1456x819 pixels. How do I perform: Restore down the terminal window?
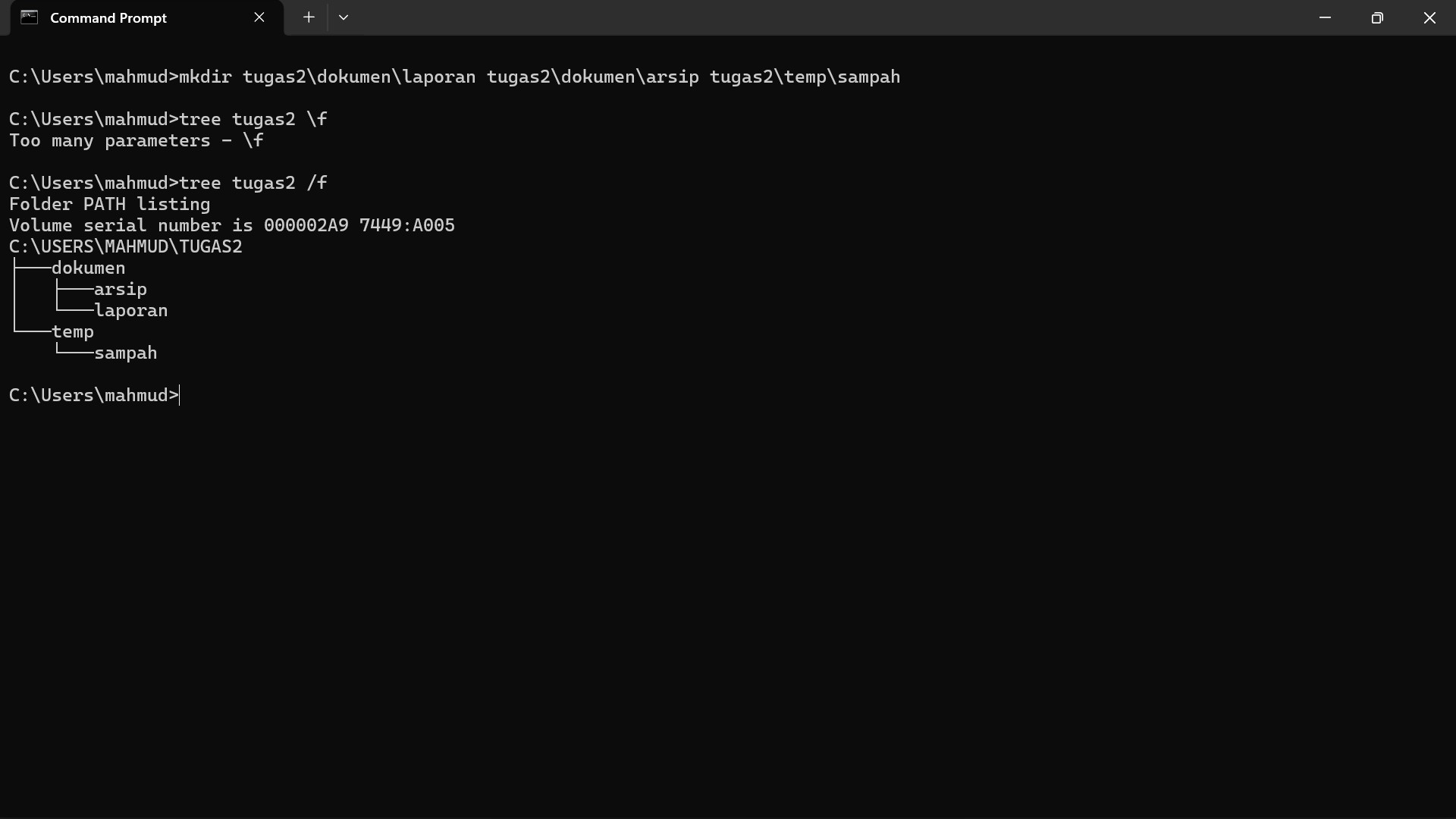(1377, 17)
